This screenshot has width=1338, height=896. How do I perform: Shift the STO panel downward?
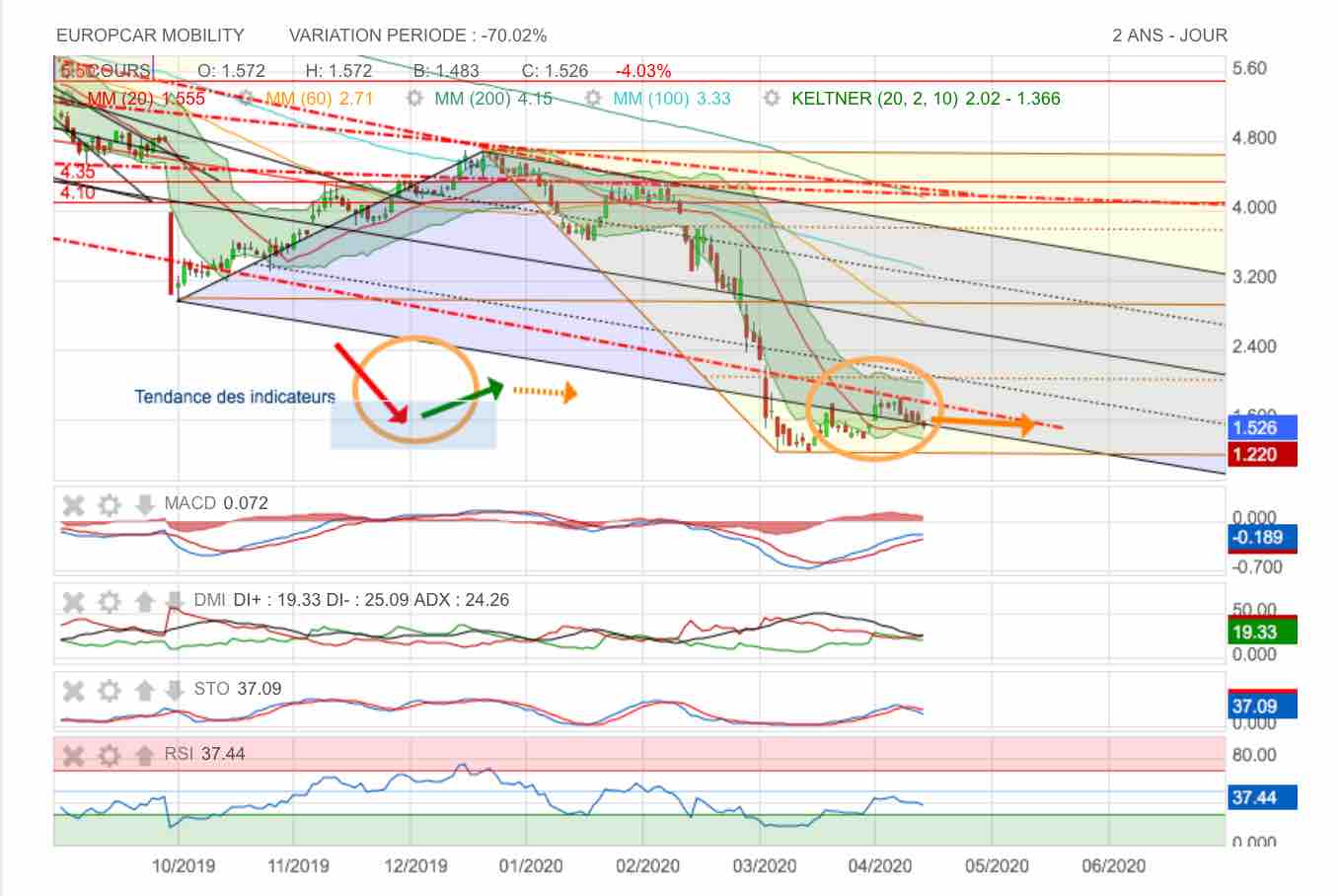pyautogui.click(x=174, y=690)
